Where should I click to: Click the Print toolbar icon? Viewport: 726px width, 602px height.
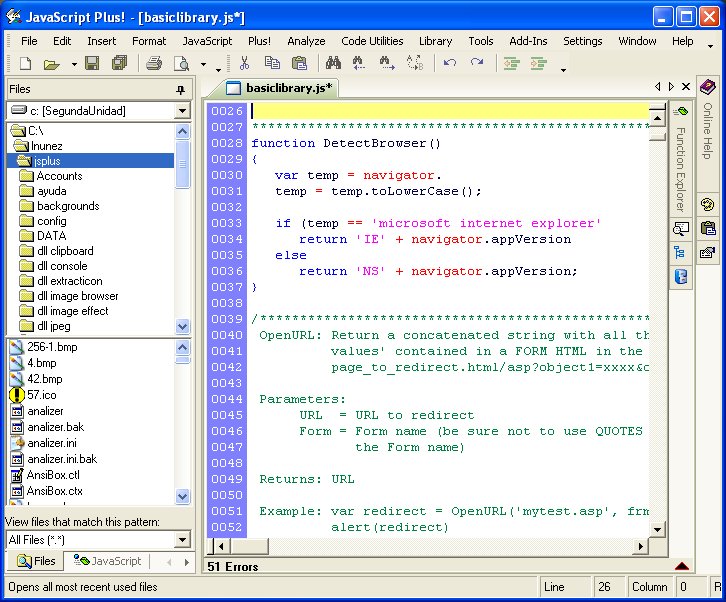click(154, 63)
